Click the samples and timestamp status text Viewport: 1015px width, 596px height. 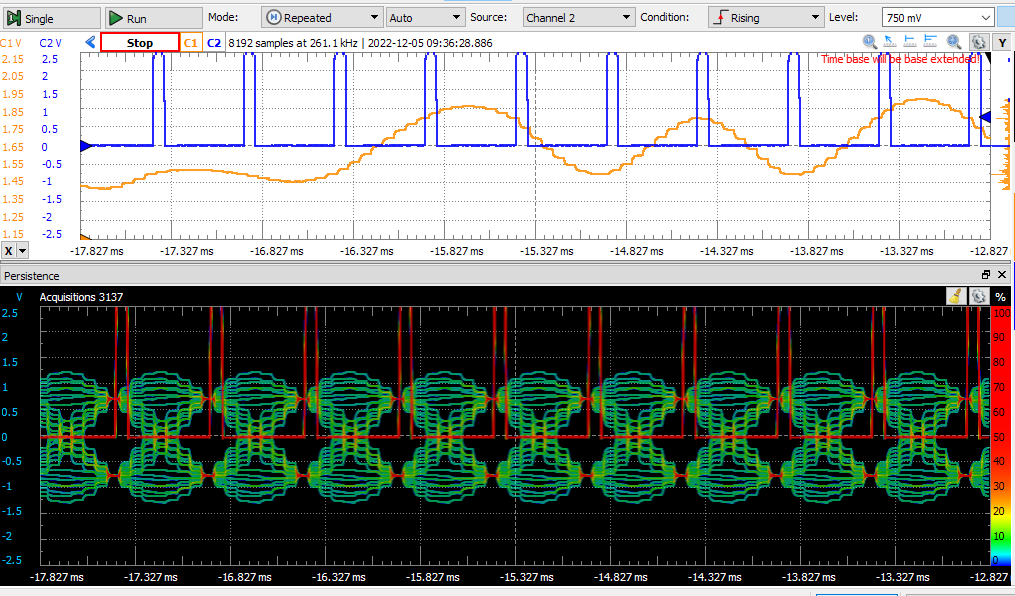click(361, 43)
